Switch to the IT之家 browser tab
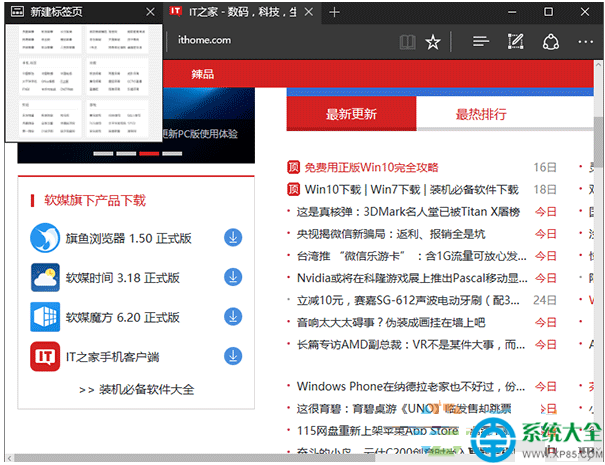Image resolution: width=605 pixels, height=465 pixels. 242,12
